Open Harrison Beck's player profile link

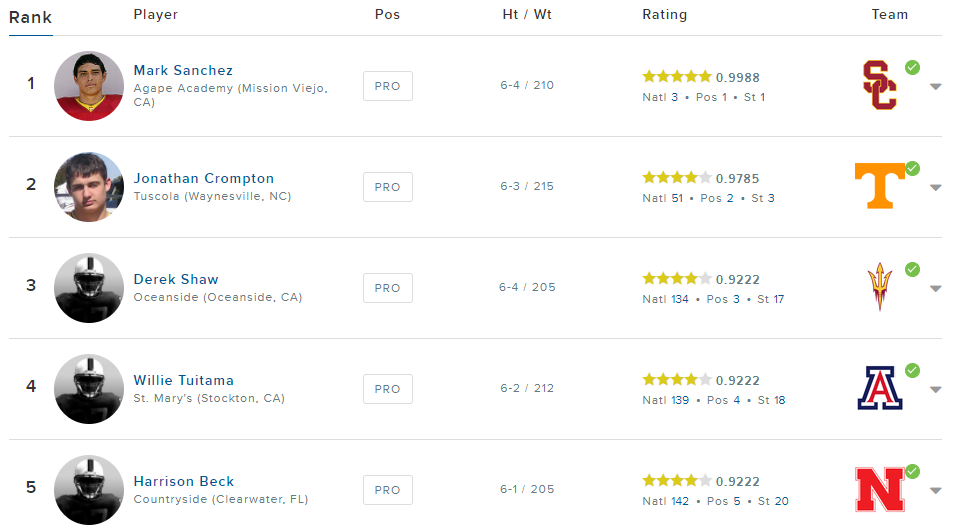point(184,481)
